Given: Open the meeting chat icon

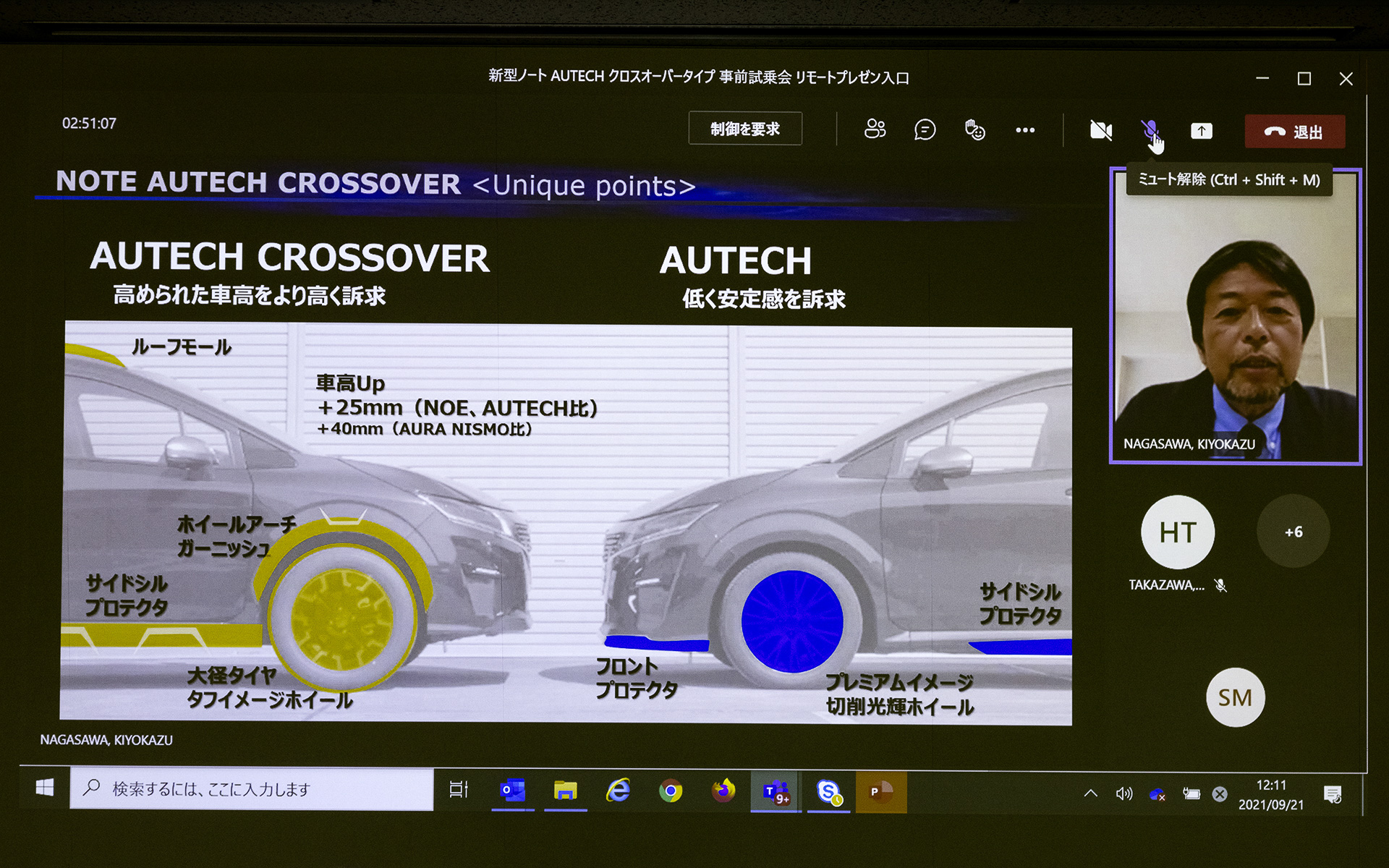Looking at the screenshot, I should [x=925, y=130].
